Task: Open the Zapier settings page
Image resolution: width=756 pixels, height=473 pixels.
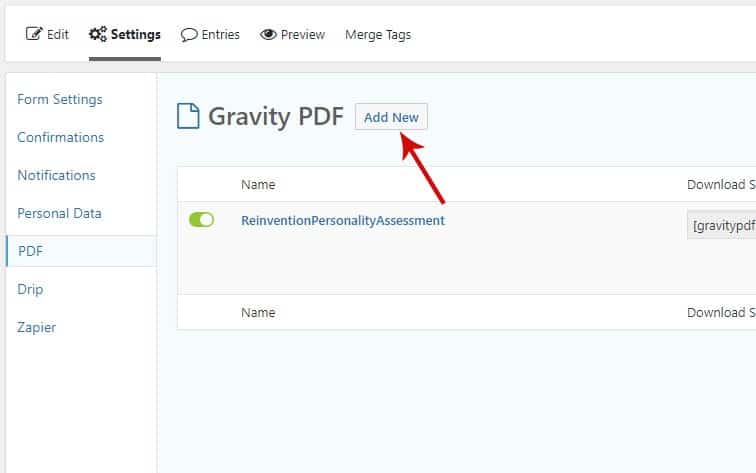Action: pos(36,327)
